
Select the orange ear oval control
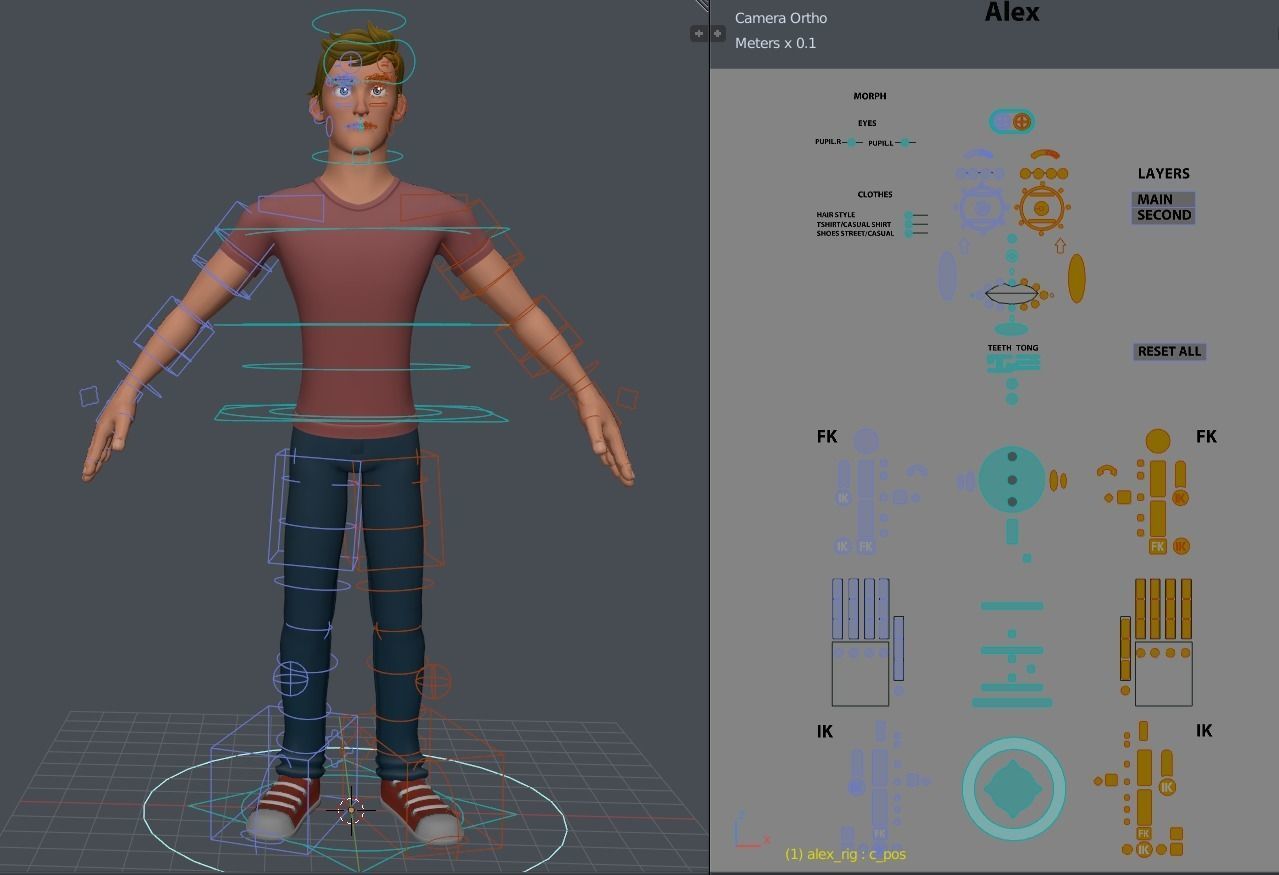click(x=1076, y=278)
